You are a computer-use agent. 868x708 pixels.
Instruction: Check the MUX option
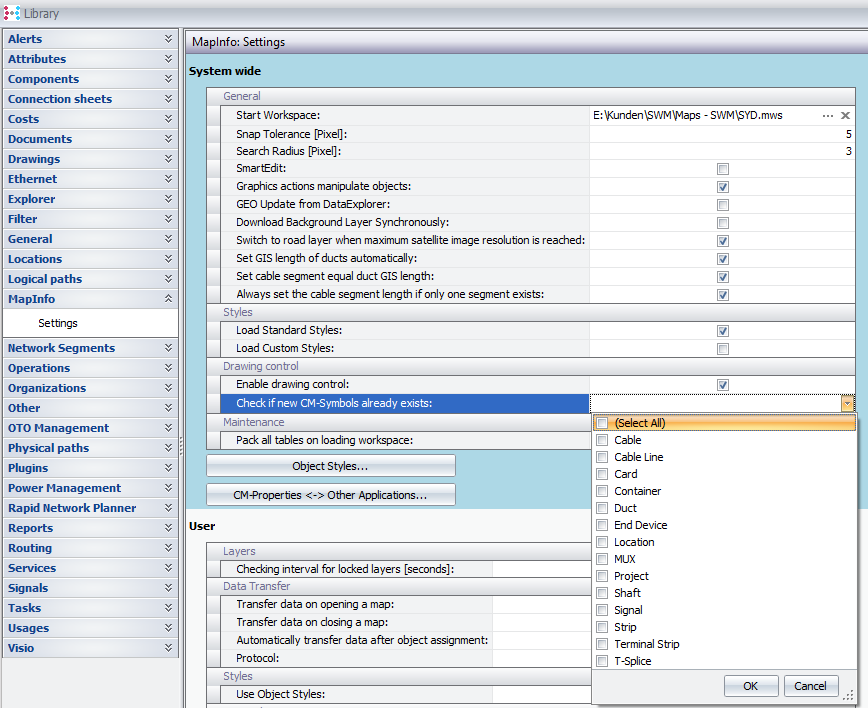pyautogui.click(x=602, y=559)
